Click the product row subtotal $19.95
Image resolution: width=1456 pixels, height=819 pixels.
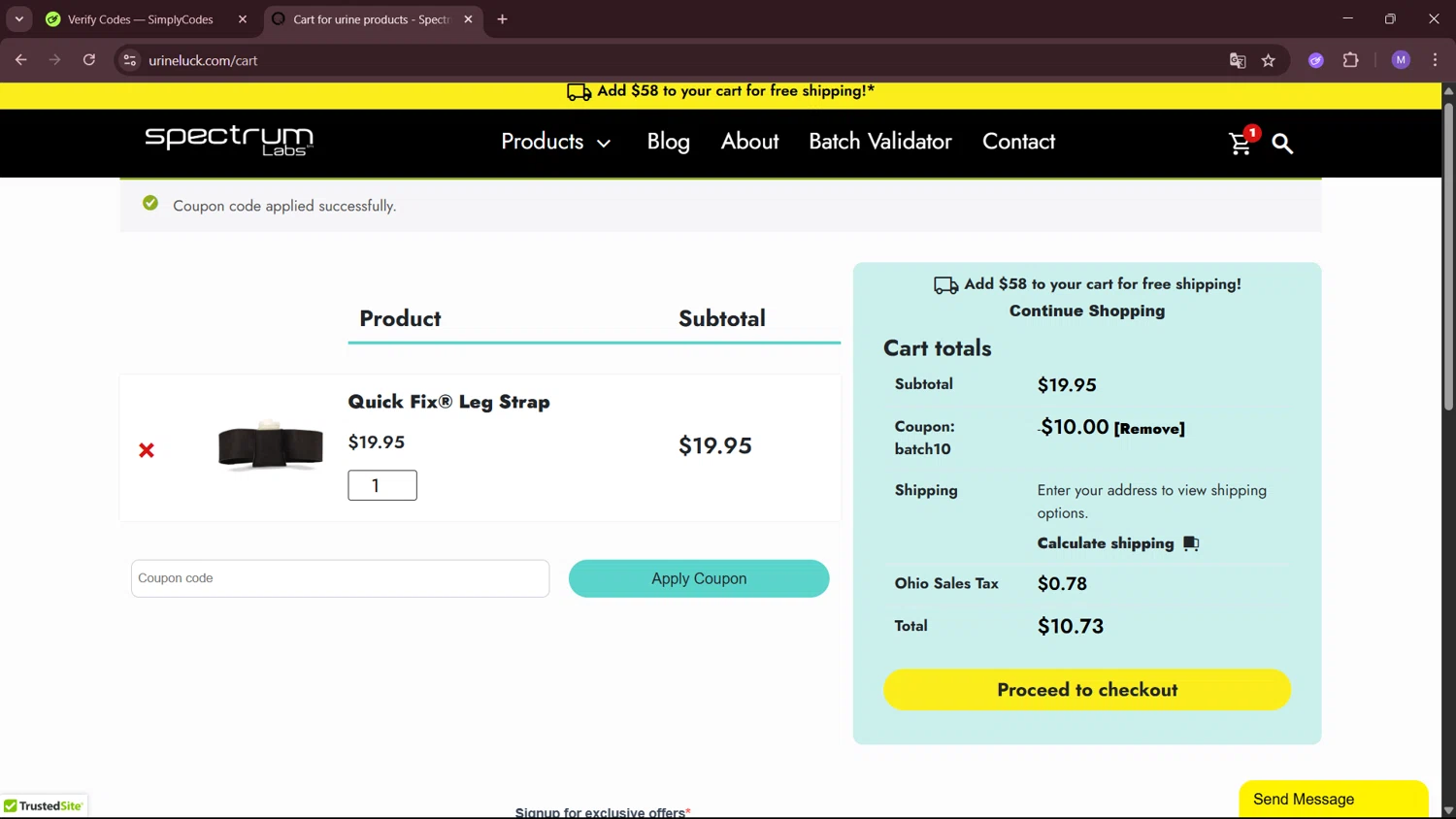click(x=715, y=446)
